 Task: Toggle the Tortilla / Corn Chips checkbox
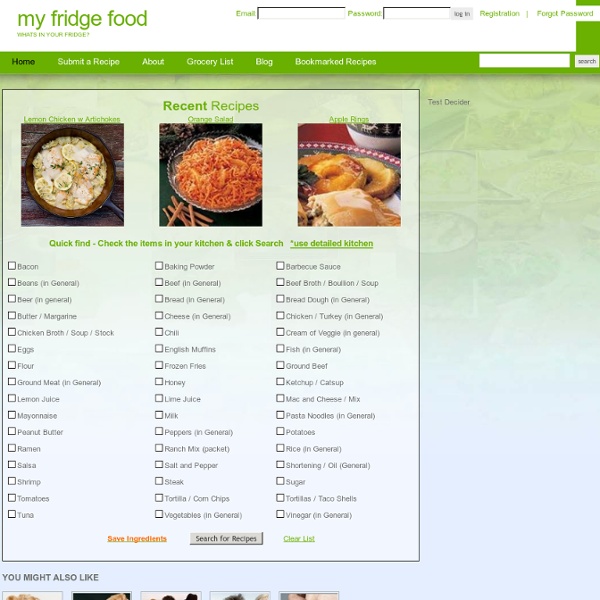[x=159, y=498]
